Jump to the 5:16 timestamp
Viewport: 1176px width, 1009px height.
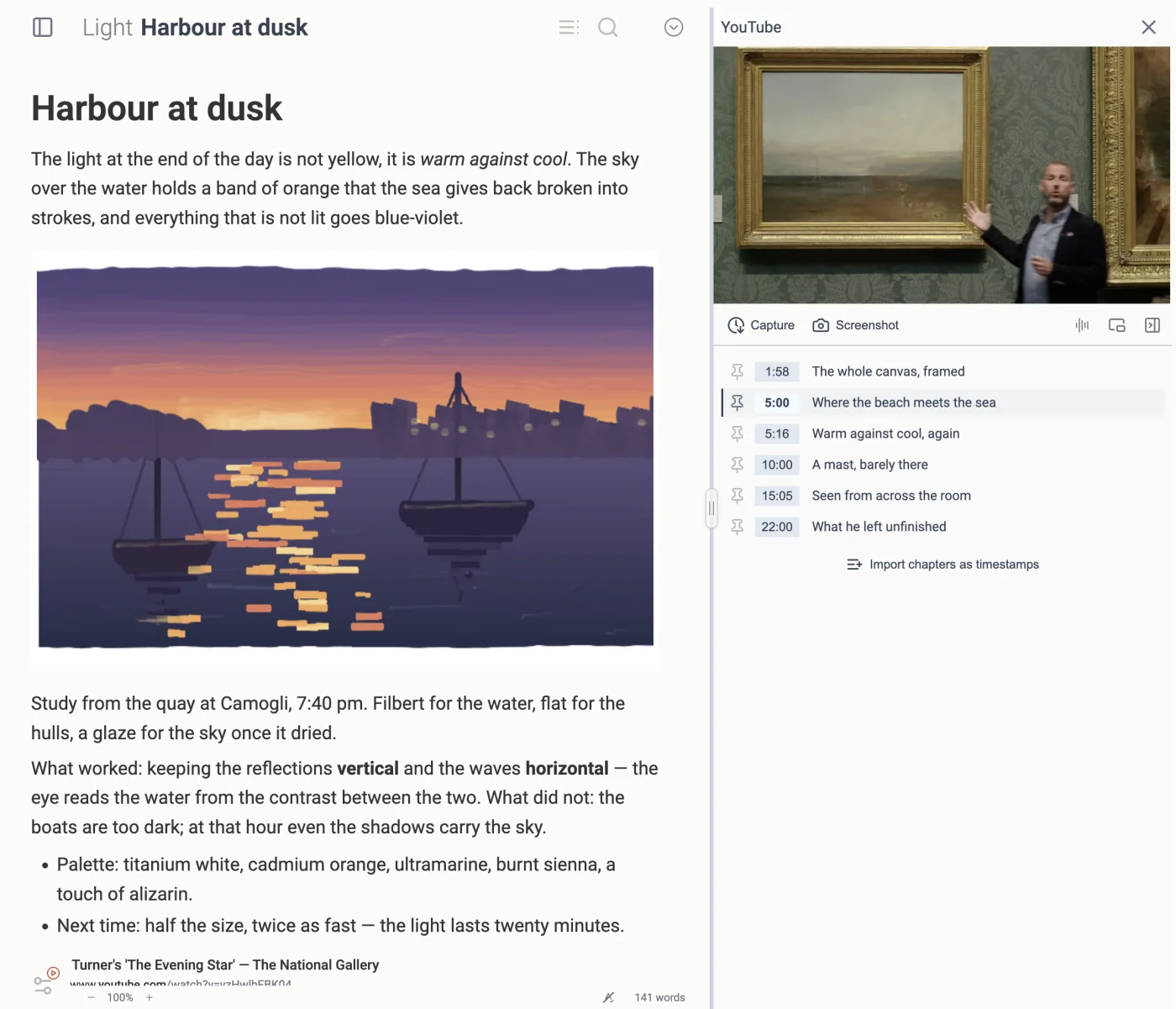(777, 434)
